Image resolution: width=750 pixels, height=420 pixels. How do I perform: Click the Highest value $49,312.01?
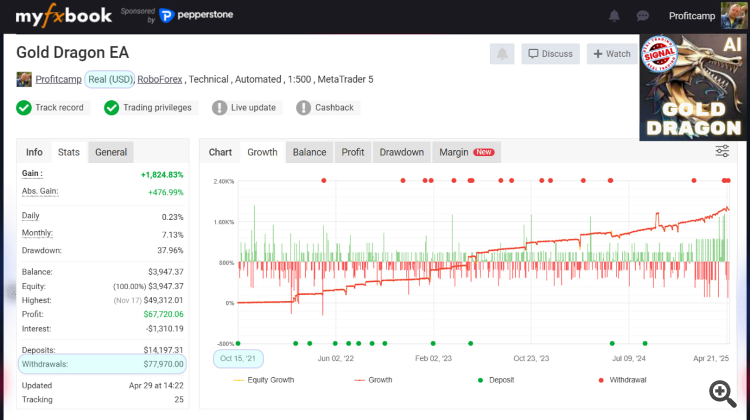(163, 300)
